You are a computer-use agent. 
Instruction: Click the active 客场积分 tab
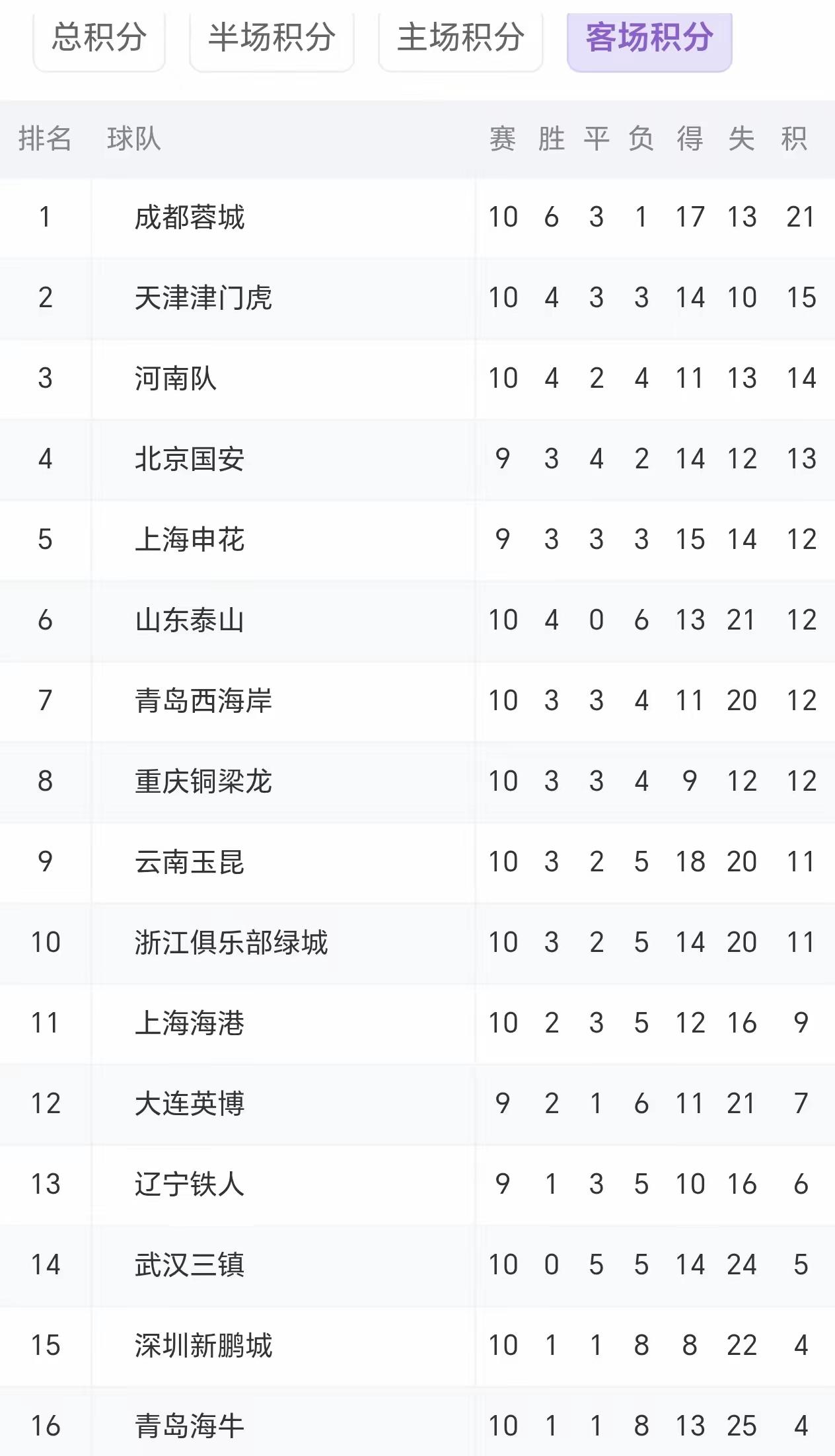tap(649, 38)
